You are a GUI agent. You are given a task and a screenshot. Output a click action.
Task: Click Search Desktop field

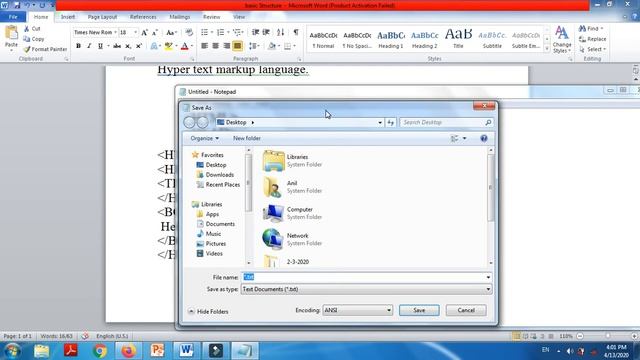pyautogui.click(x=446, y=122)
